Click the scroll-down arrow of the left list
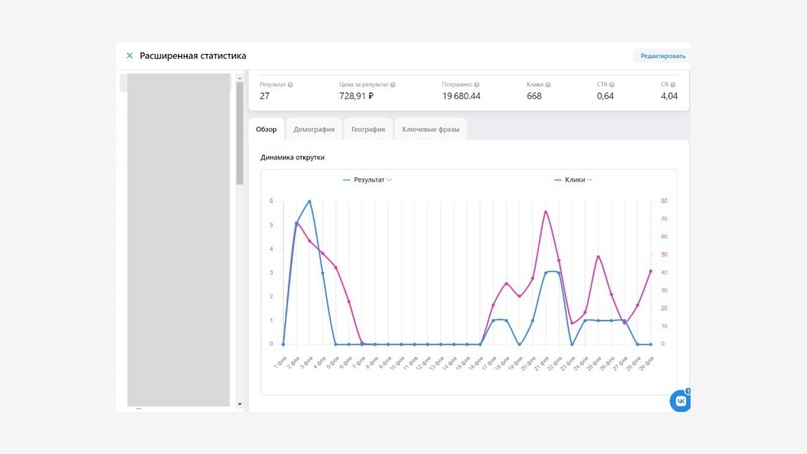The height and width of the screenshot is (454, 807). 239,404
